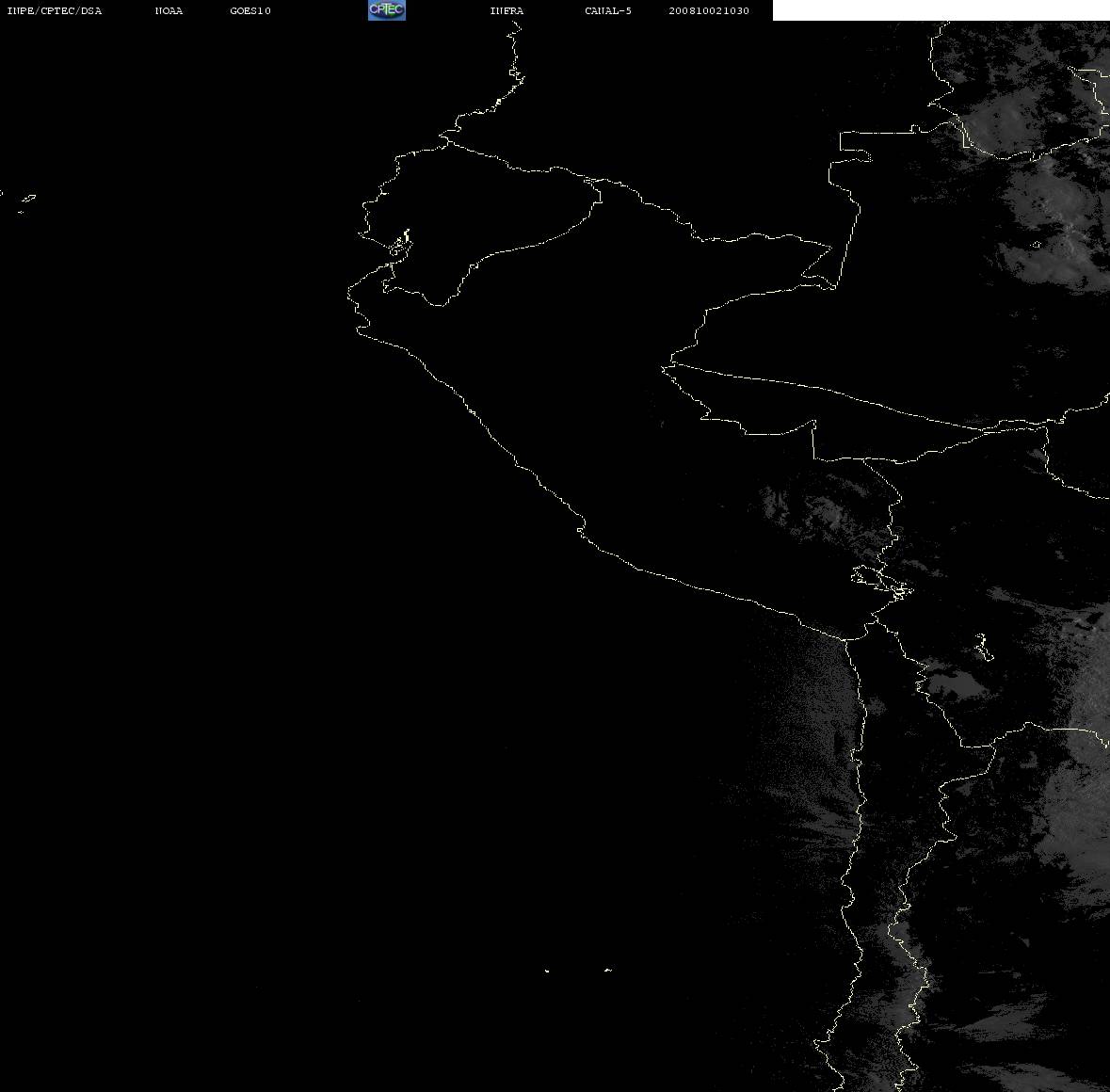1110x1092 pixels.
Task: Click the cloud patch over southern Peru
Action: (x=825, y=508)
